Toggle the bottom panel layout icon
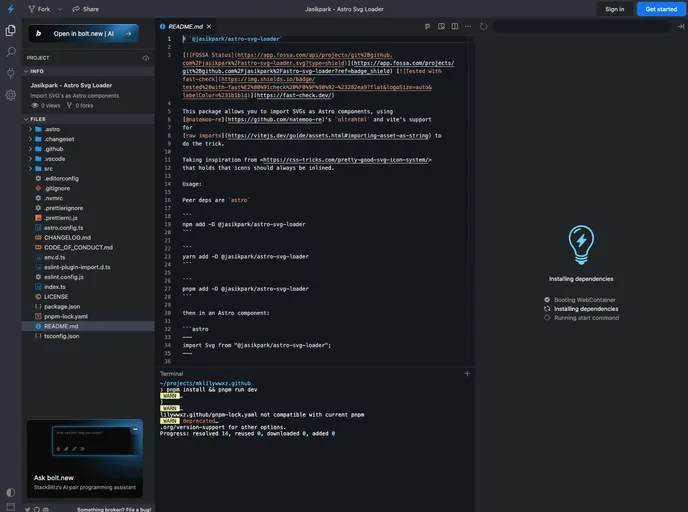 pyautogui.click(x=11, y=507)
